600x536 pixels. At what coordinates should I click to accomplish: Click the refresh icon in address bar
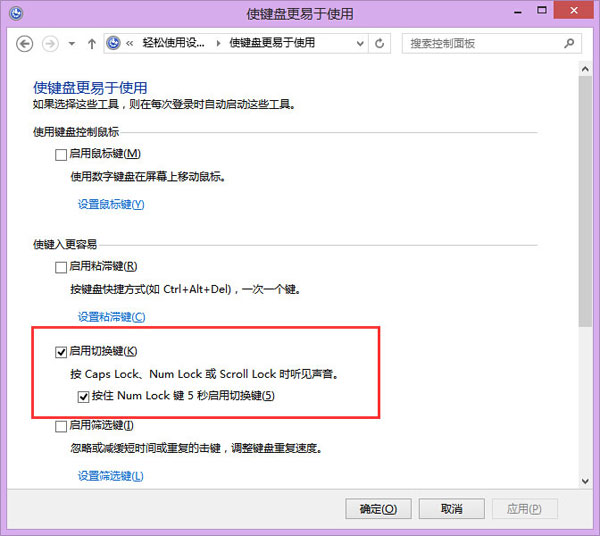pyautogui.click(x=379, y=44)
